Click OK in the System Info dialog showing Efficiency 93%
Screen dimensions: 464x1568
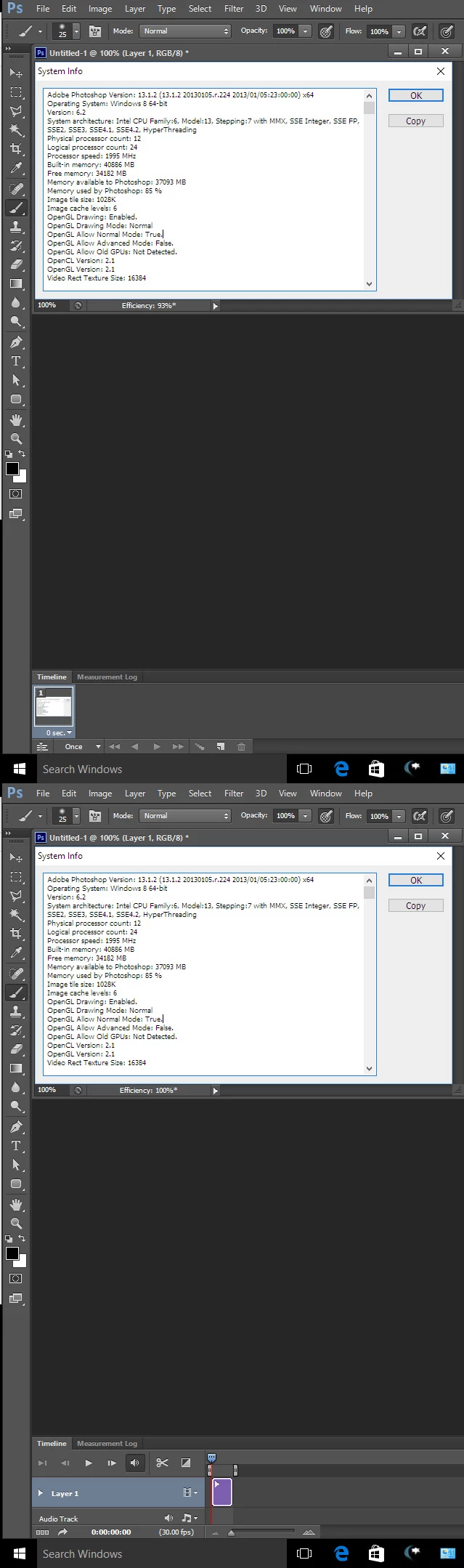point(416,95)
